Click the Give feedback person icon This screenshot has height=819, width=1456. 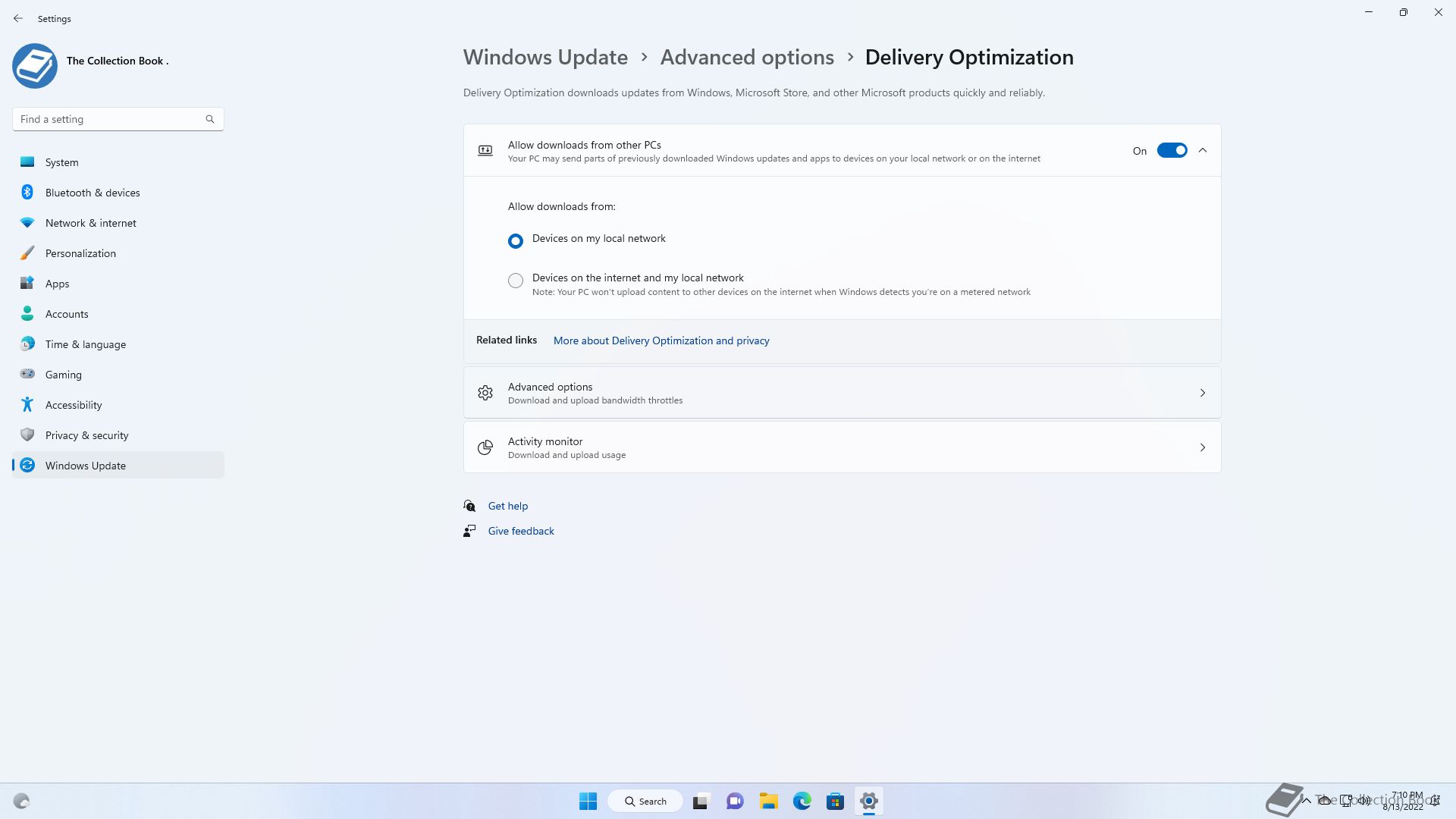tap(469, 531)
